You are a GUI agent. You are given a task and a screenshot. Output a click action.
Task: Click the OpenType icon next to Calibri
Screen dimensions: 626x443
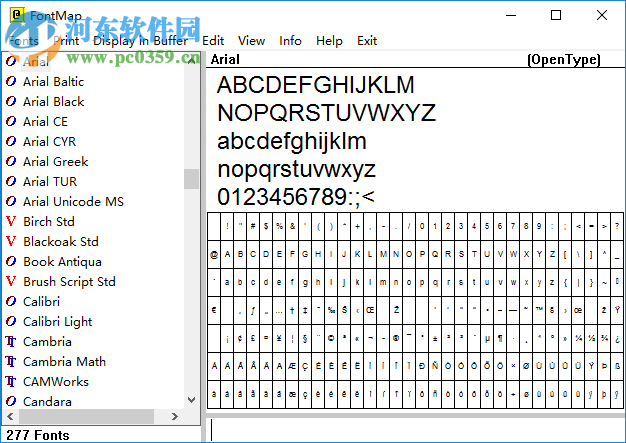tap(11, 301)
